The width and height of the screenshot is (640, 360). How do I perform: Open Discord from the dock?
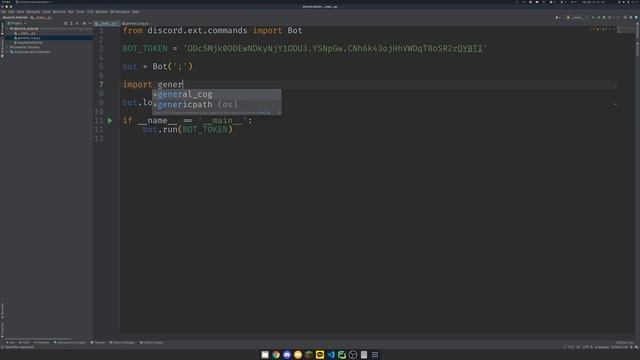coord(287,355)
